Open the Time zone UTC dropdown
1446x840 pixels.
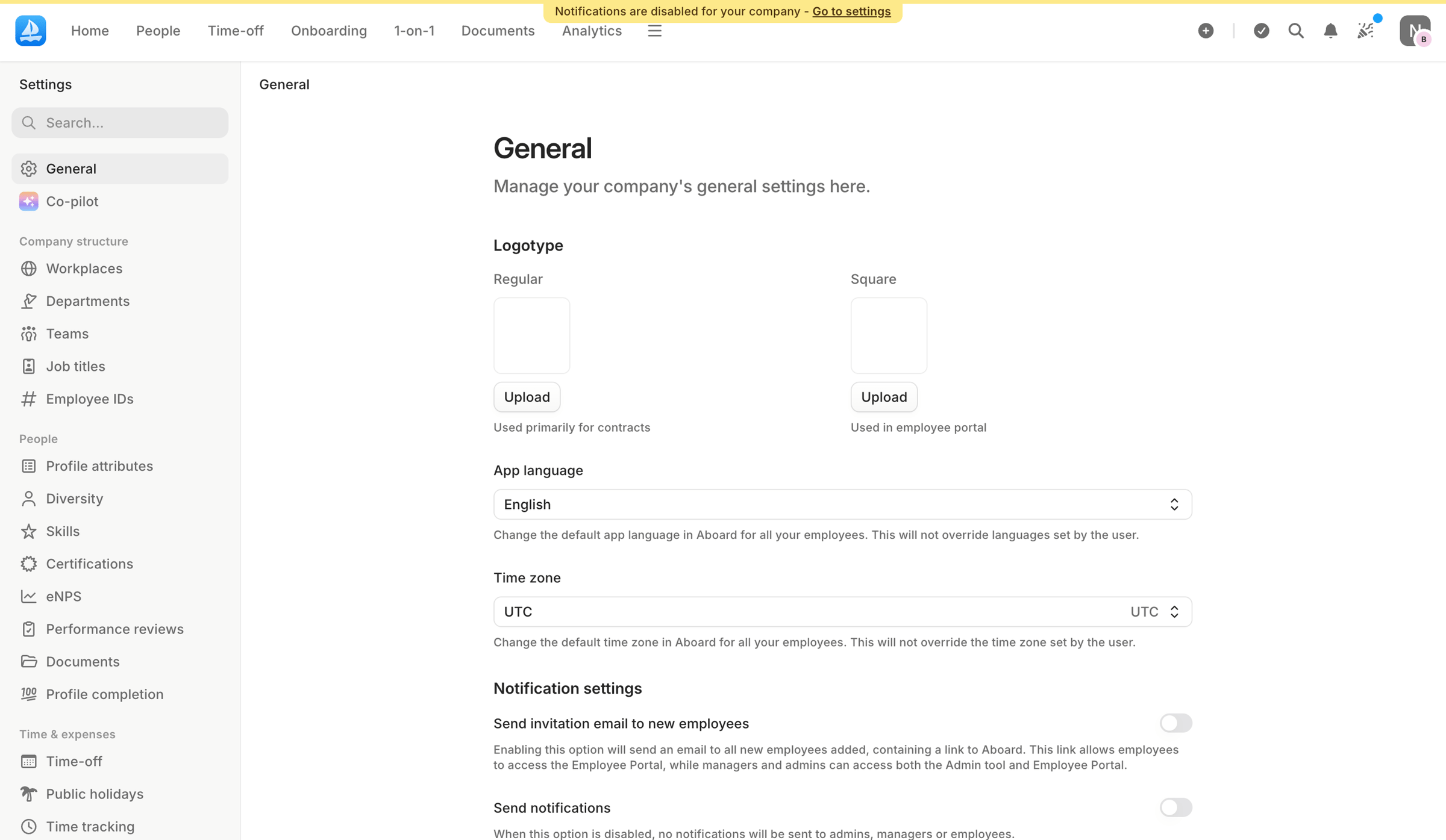(x=842, y=611)
